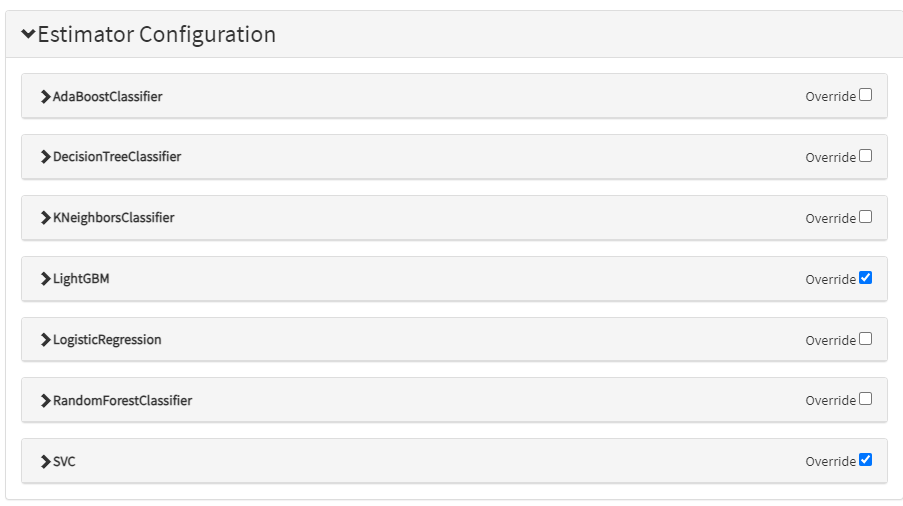Expand the LightGBM chevron arrow
903x506 pixels.
[45, 279]
